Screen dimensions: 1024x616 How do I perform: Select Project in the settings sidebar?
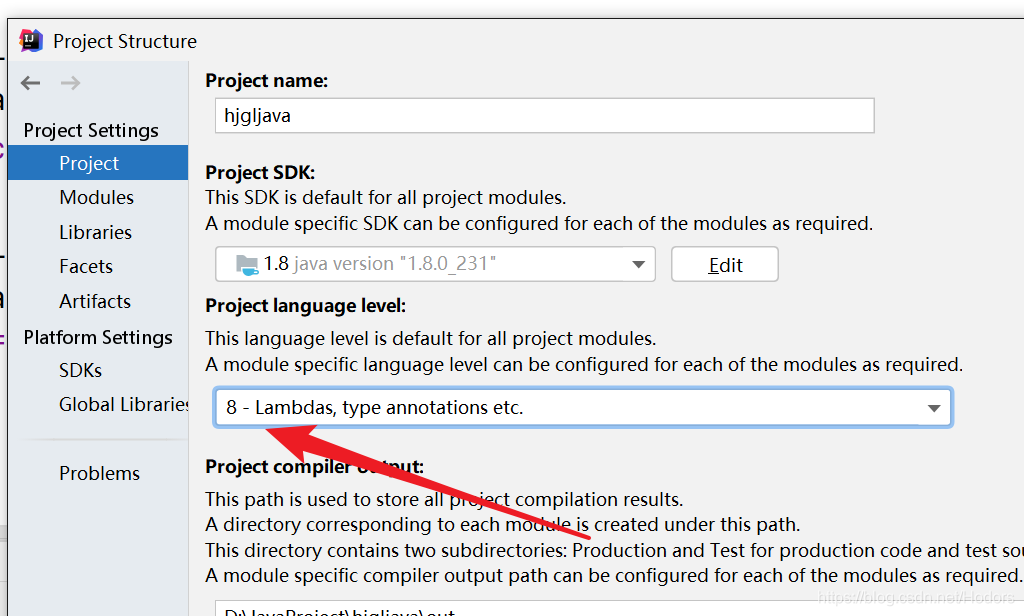point(89,162)
